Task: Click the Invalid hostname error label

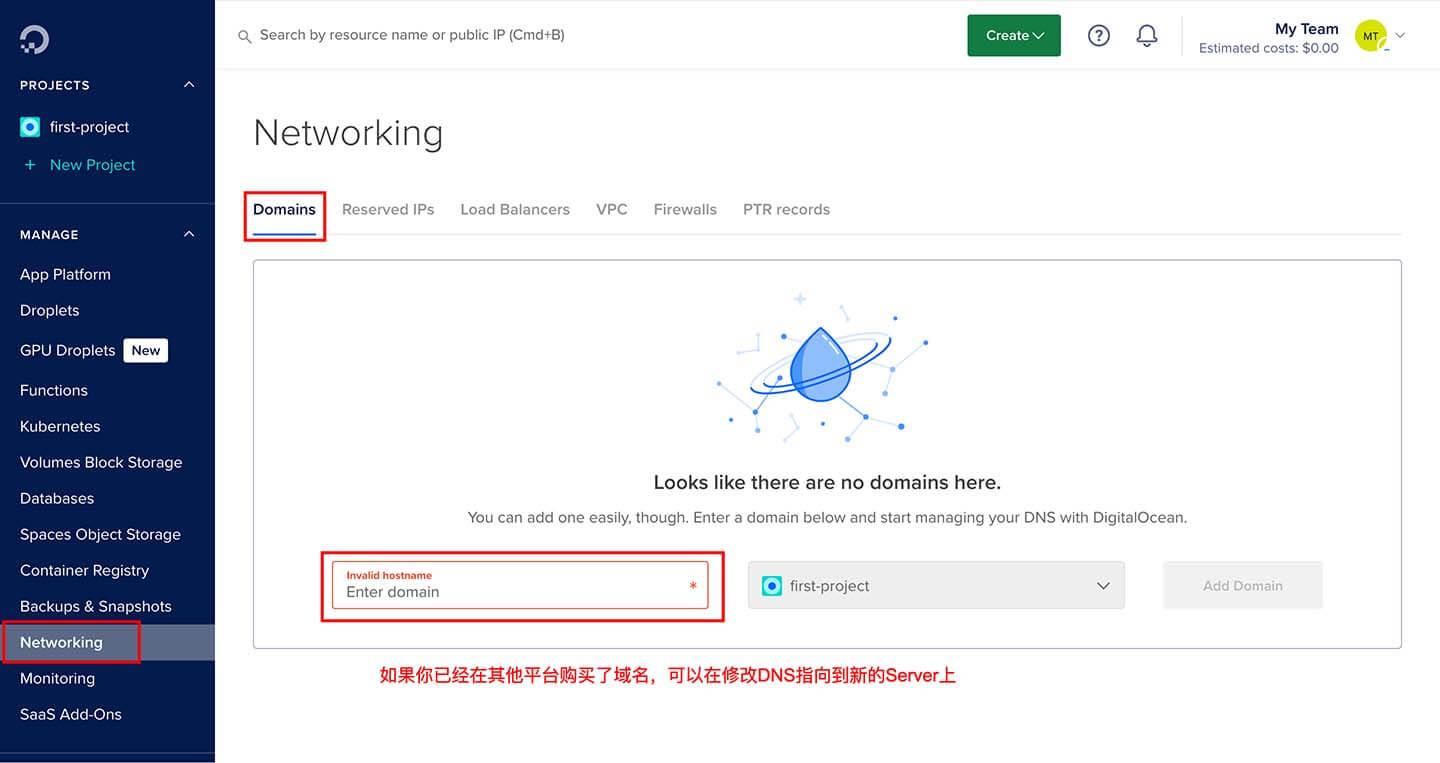Action: coord(389,575)
